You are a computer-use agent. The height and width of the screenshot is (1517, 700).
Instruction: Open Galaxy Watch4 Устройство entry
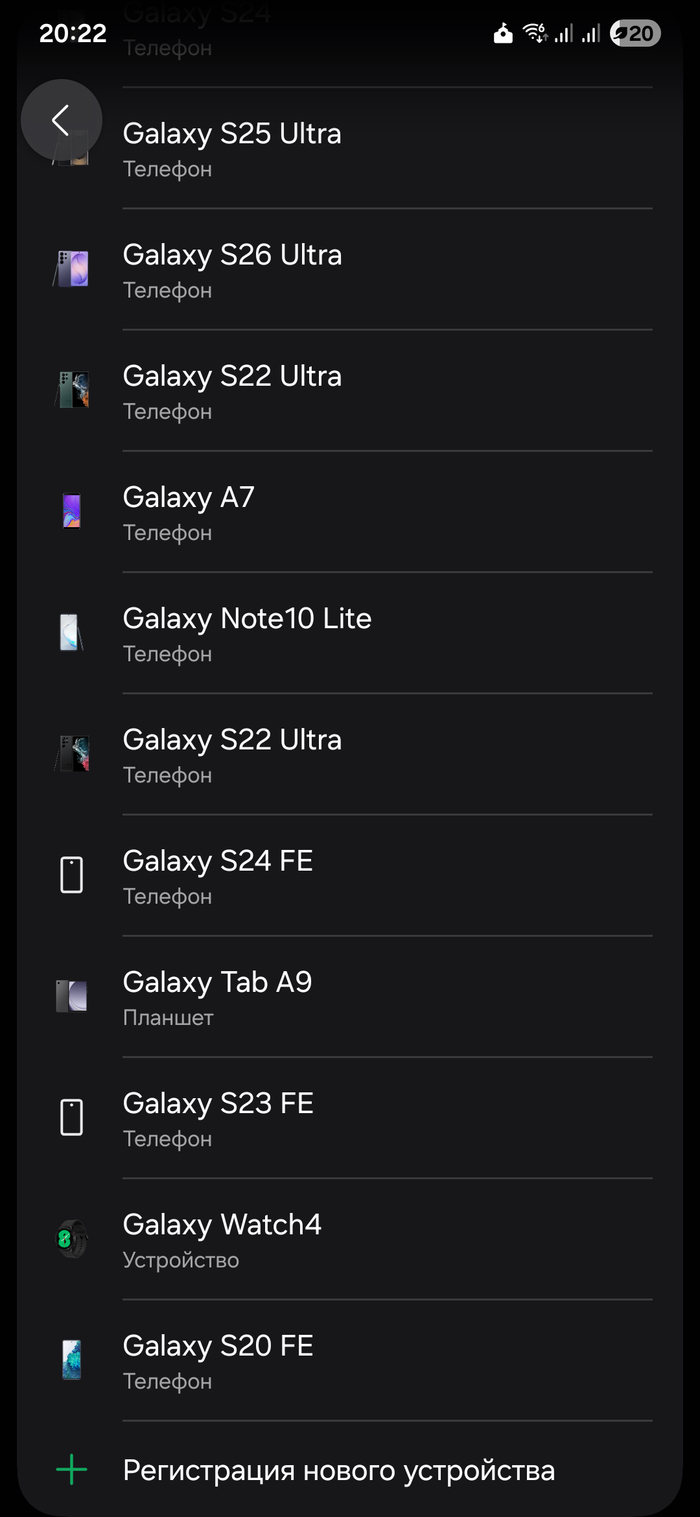(x=350, y=1239)
